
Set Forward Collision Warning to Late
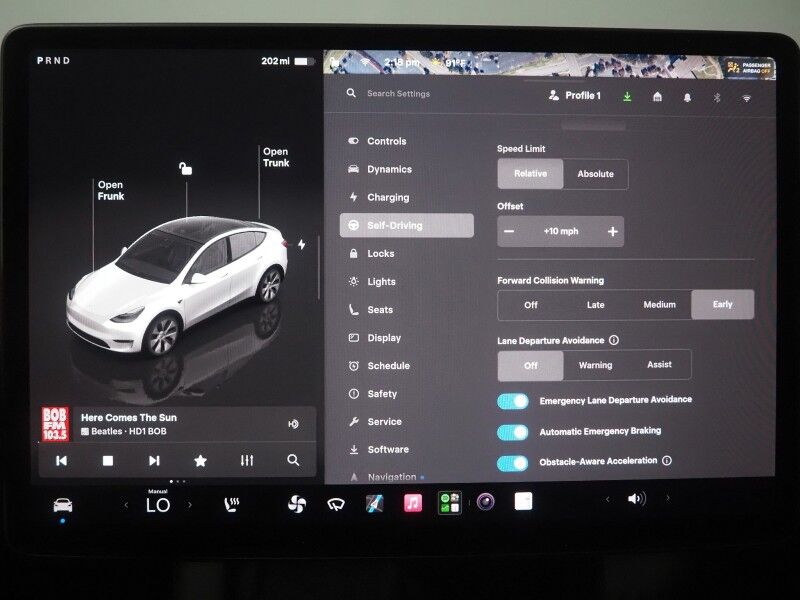595,305
